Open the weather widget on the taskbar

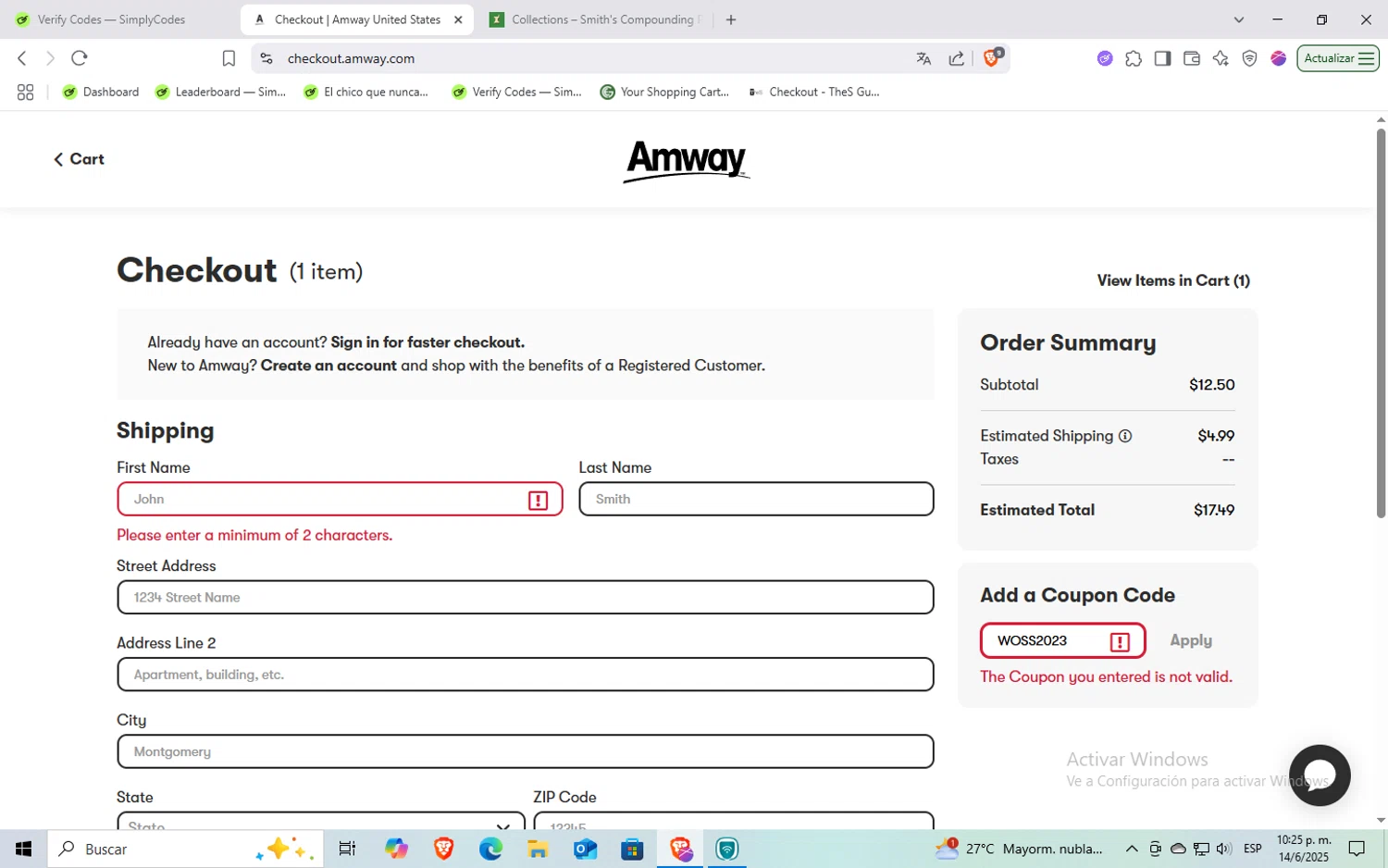[x=1020, y=849]
